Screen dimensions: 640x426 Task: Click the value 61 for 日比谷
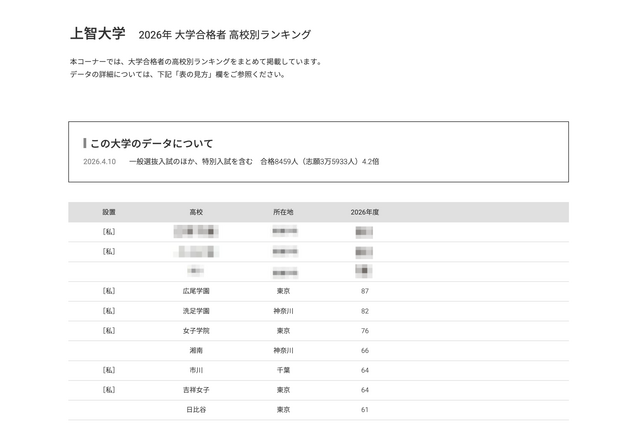364,409
